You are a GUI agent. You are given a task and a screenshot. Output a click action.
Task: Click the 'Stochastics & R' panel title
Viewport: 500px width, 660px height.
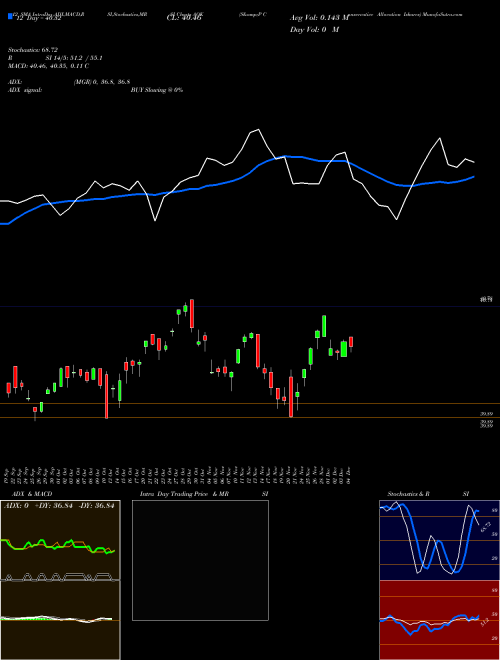point(408,494)
